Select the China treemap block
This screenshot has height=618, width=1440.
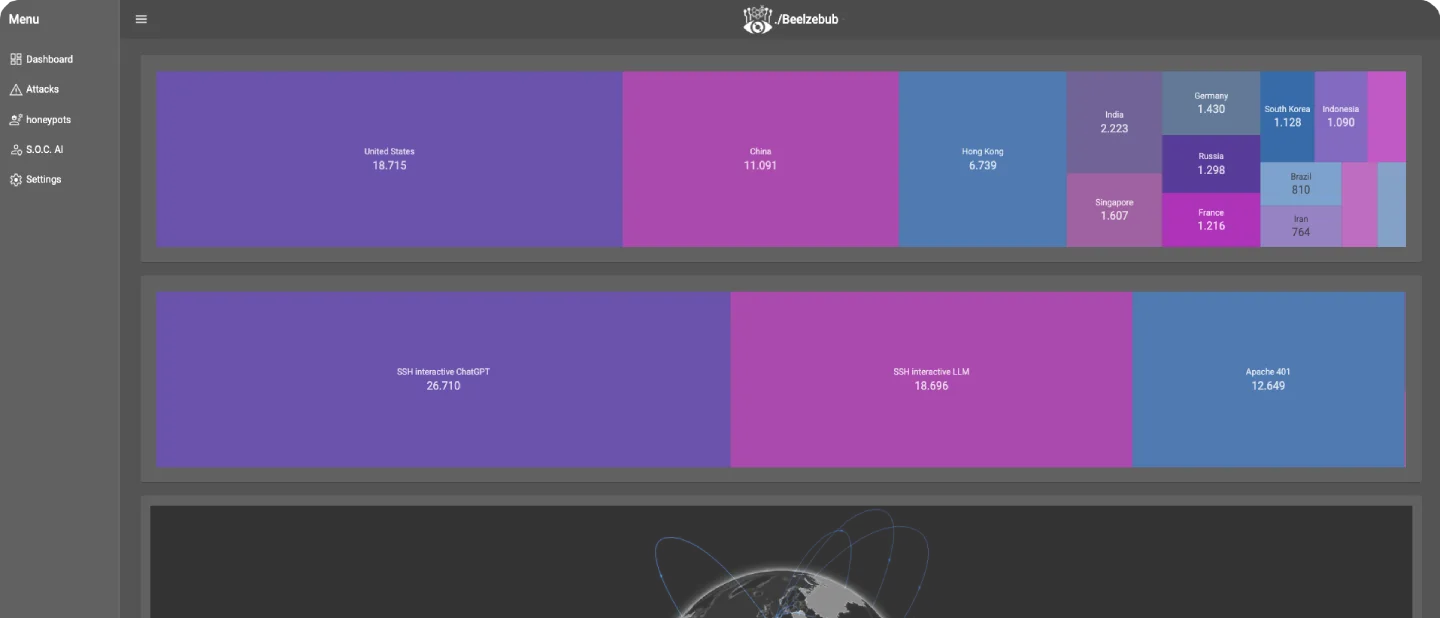point(760,159)
